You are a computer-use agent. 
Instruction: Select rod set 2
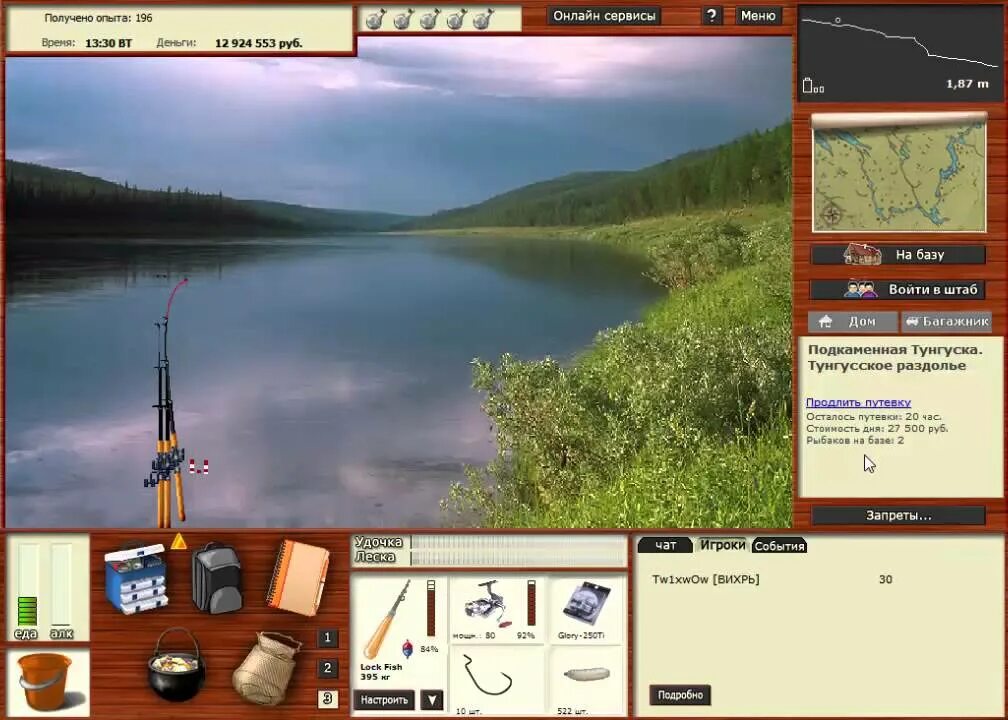[327, 668]
